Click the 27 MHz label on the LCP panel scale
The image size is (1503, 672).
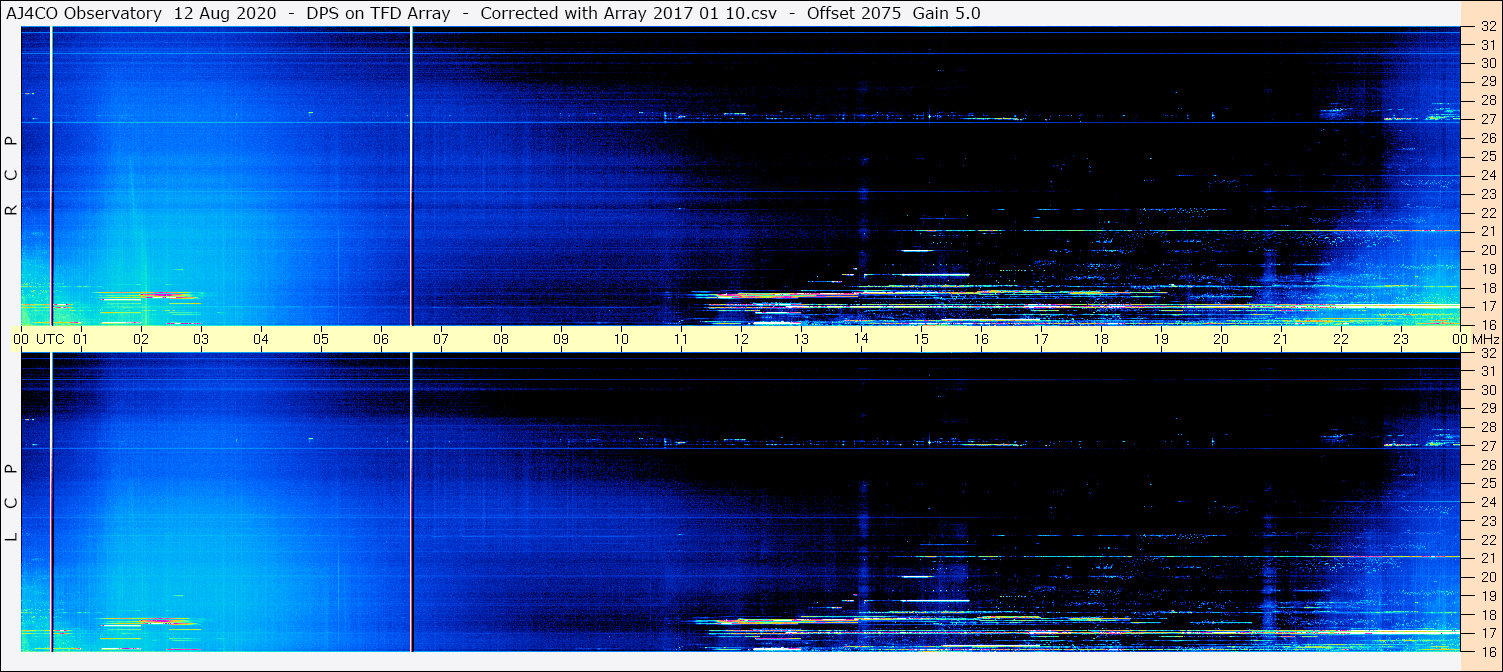1487,446
